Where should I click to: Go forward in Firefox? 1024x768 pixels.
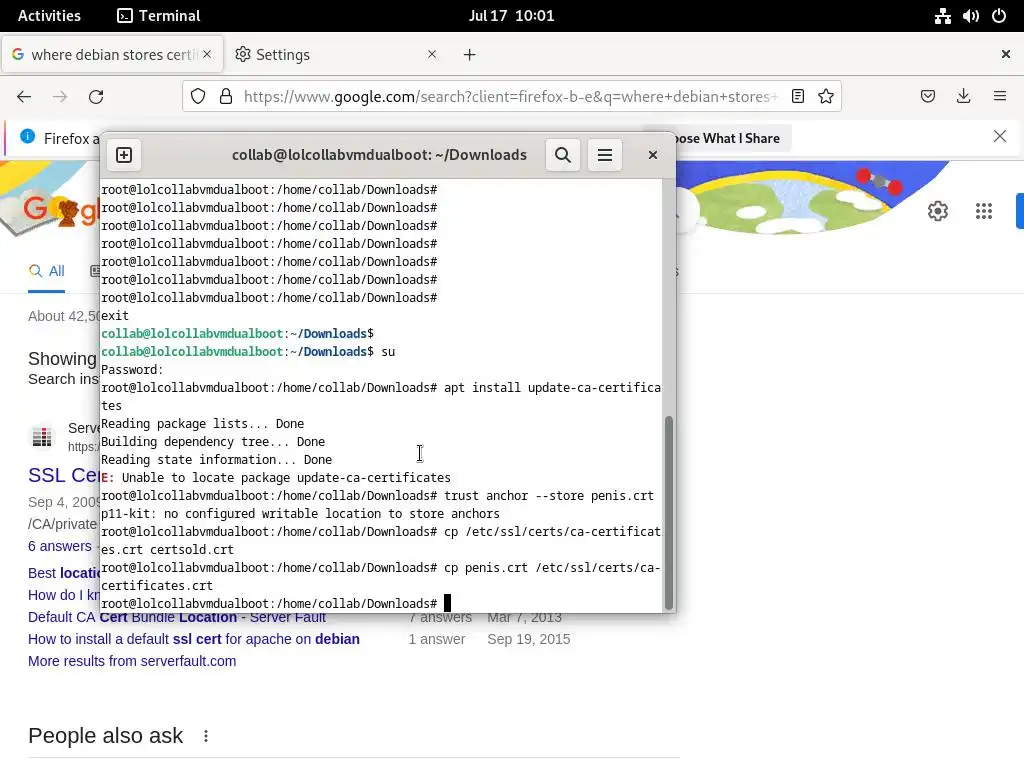coord(60,97)
